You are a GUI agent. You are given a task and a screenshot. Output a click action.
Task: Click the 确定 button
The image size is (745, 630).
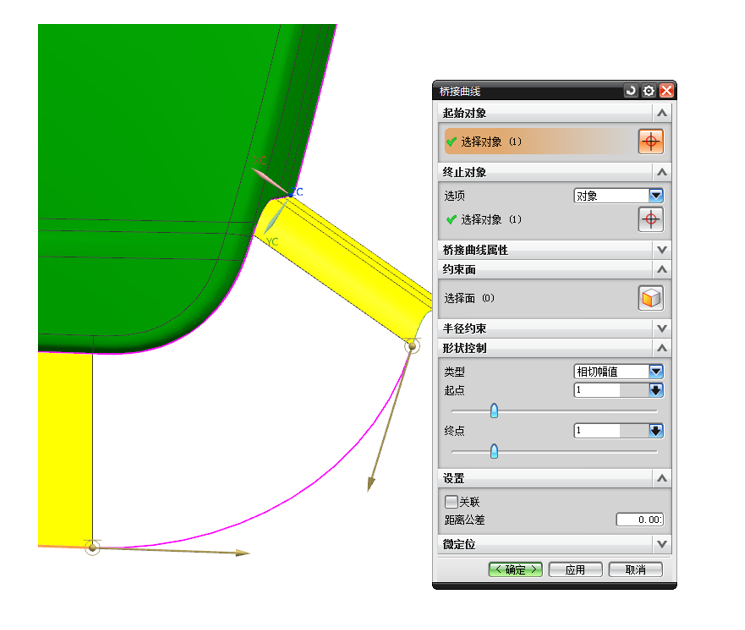(x=516, y=569)
